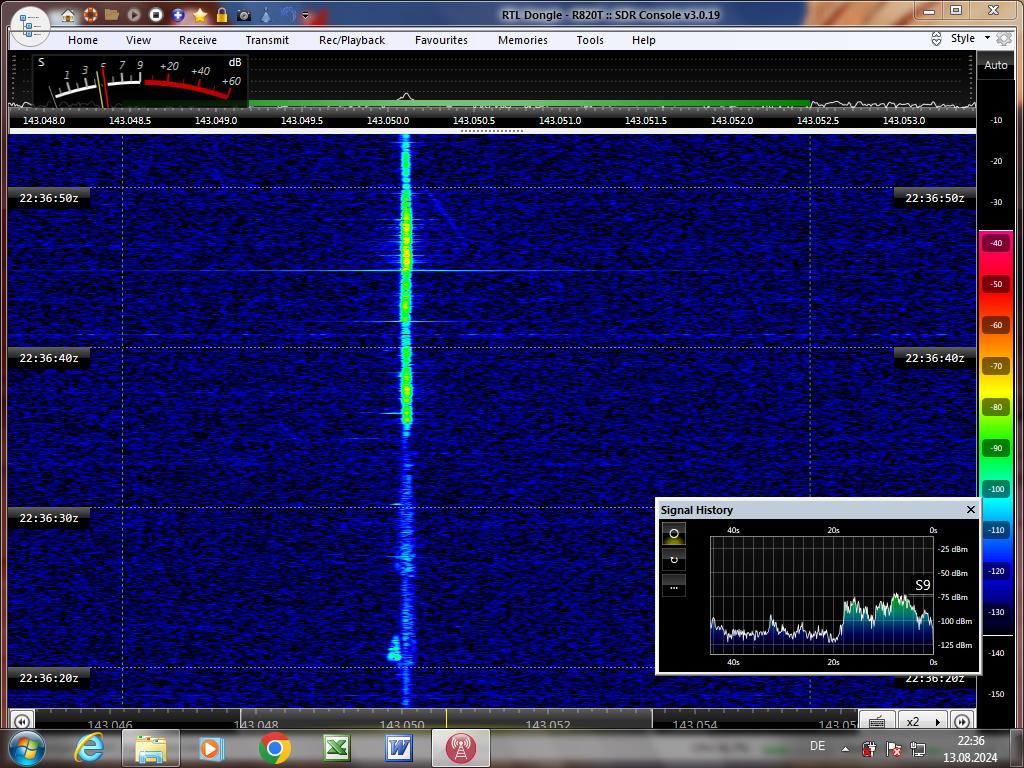
Task: Click the keyboard icon near zoom control
Action: click(877, 721)
